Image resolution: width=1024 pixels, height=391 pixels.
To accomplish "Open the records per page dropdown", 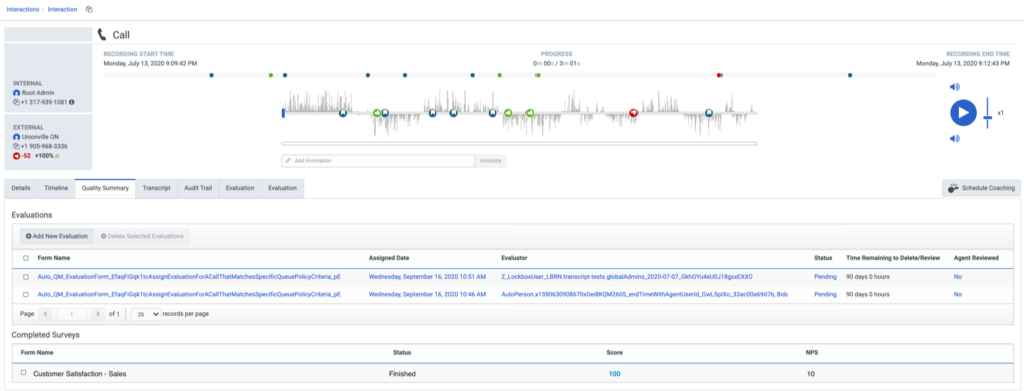I will (146, 314).
